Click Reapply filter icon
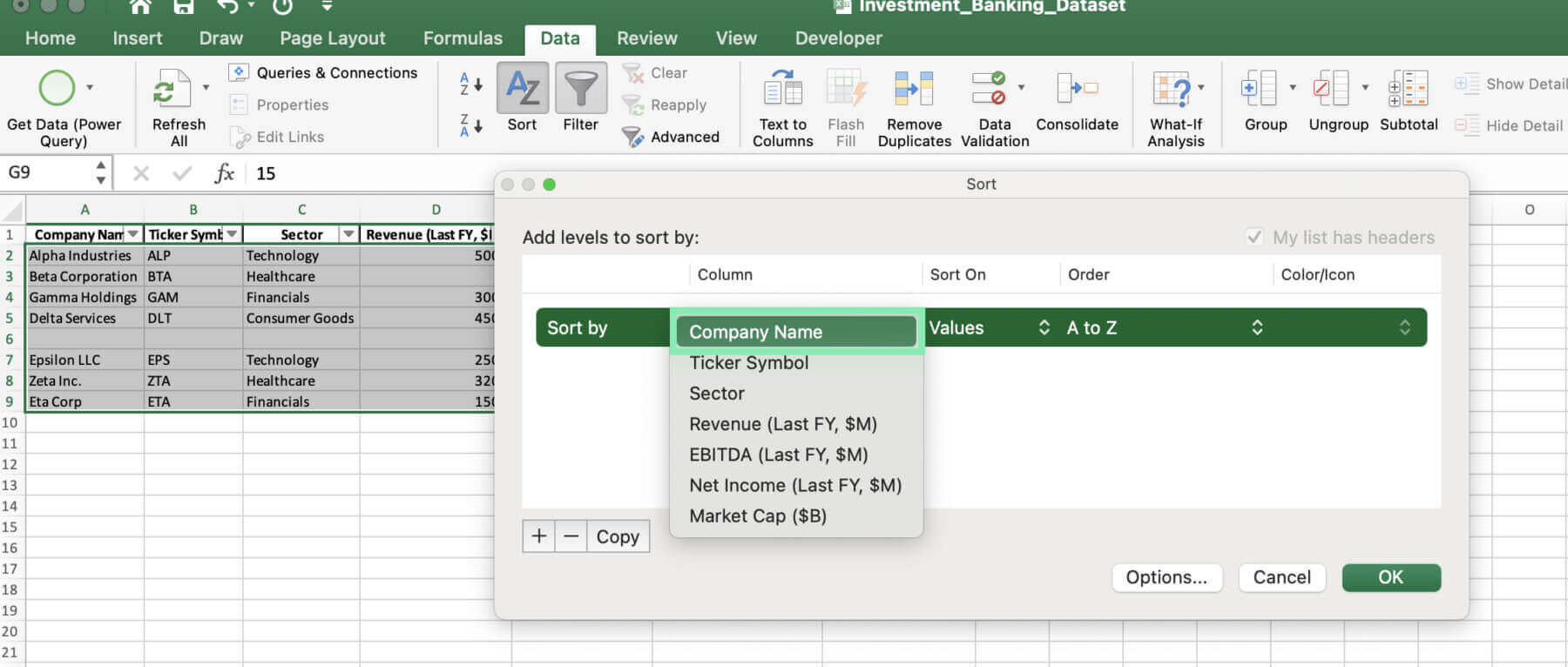The width and height of the screenshot is (1568, 667). click(632, 105)
